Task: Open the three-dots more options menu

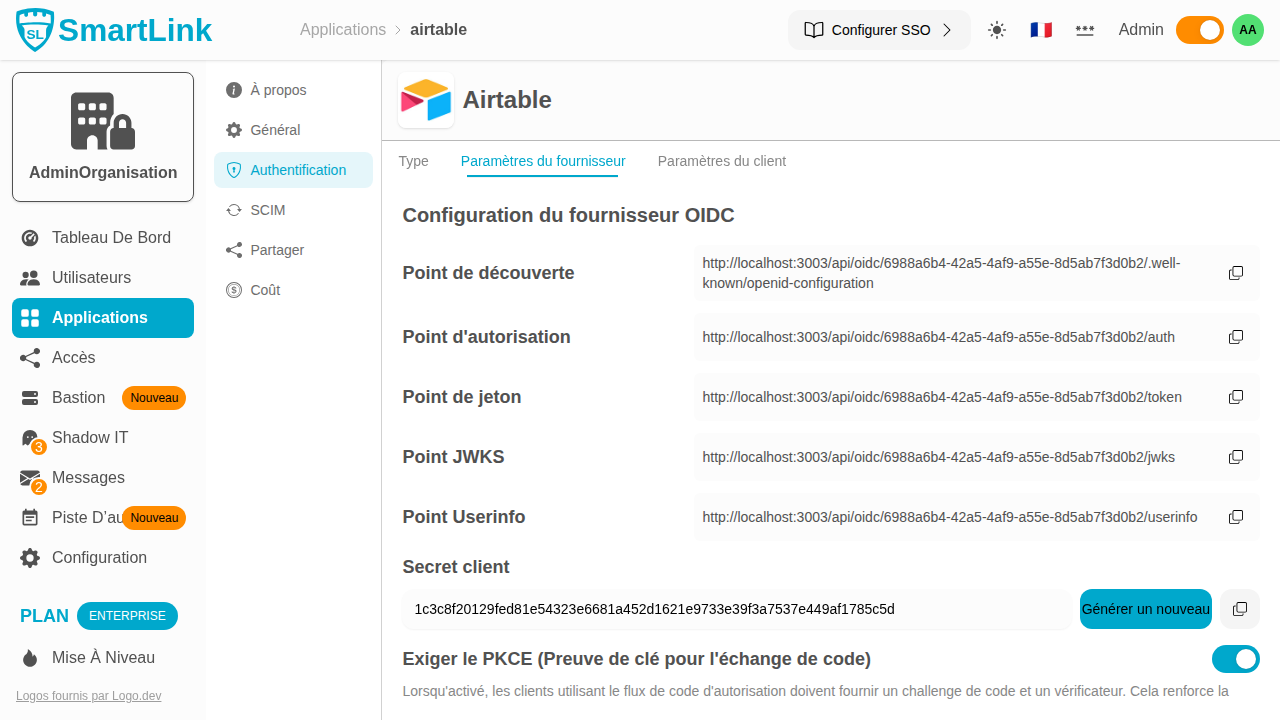Action: pos(1085,30)
